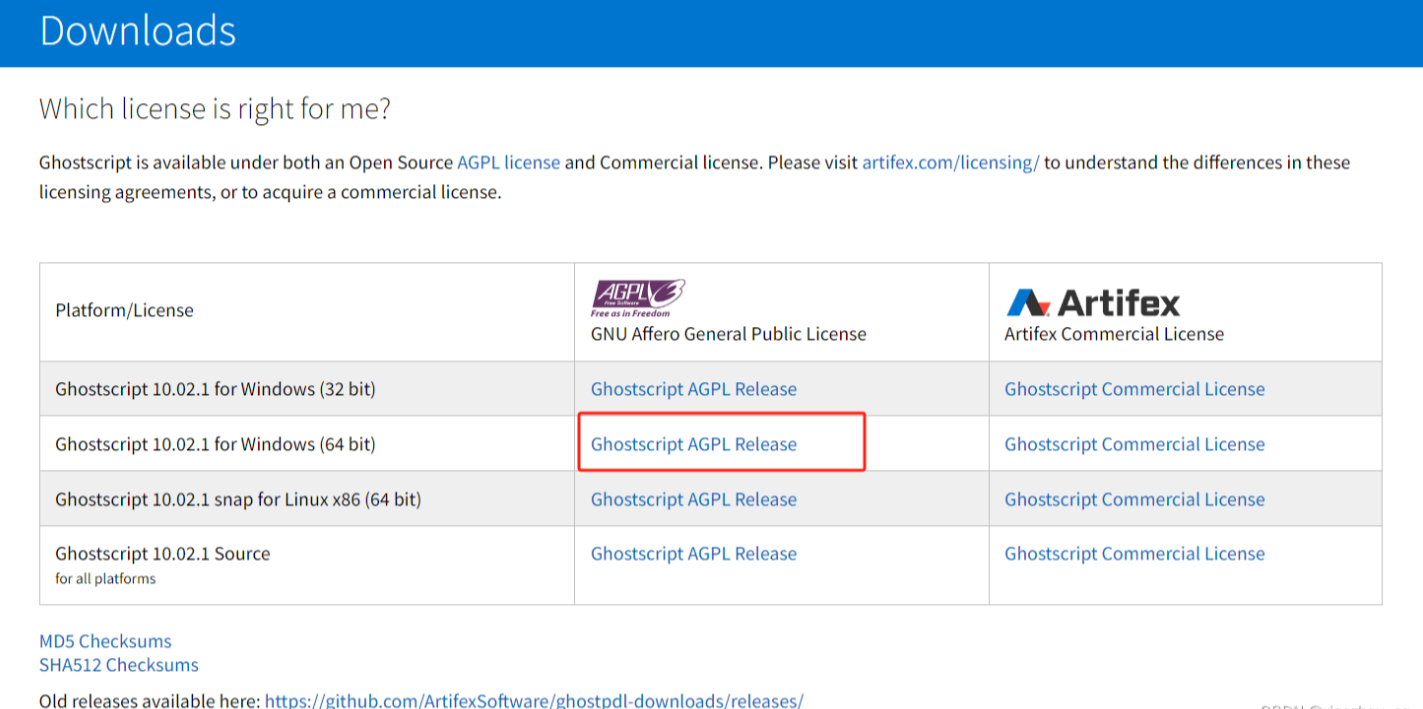Viewport: 1423px width, 709px height.
Task: Open the SHA512 Checksums link
Action: pos(118,665)
